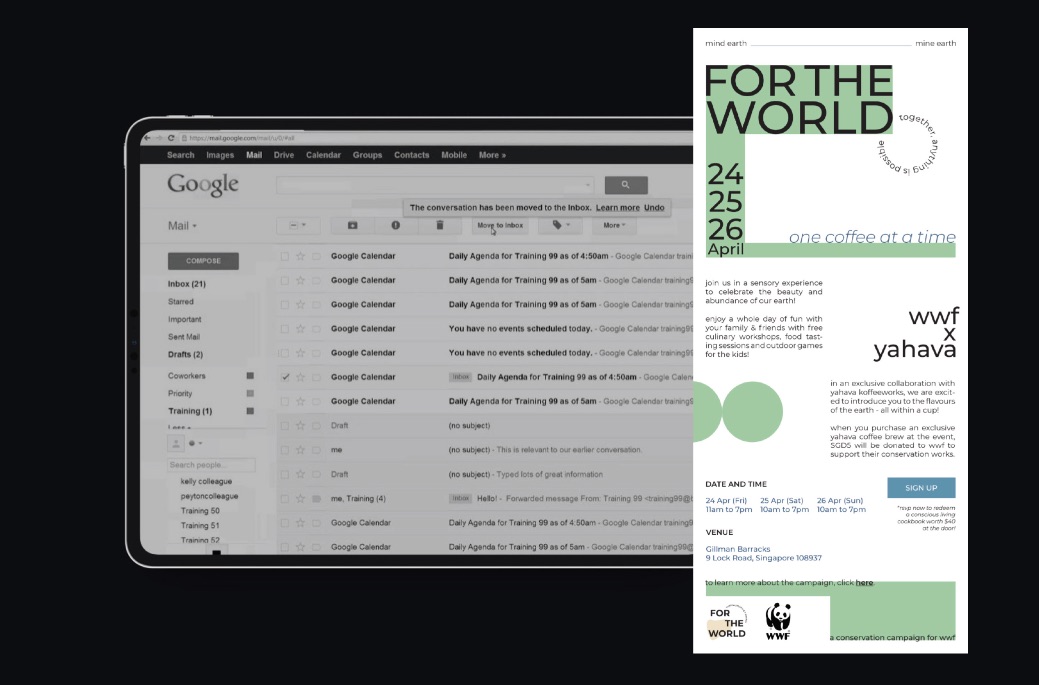The image size is (1039, 685).
Task: Open the More actions dropdown in toolbar
Action: 614,225
